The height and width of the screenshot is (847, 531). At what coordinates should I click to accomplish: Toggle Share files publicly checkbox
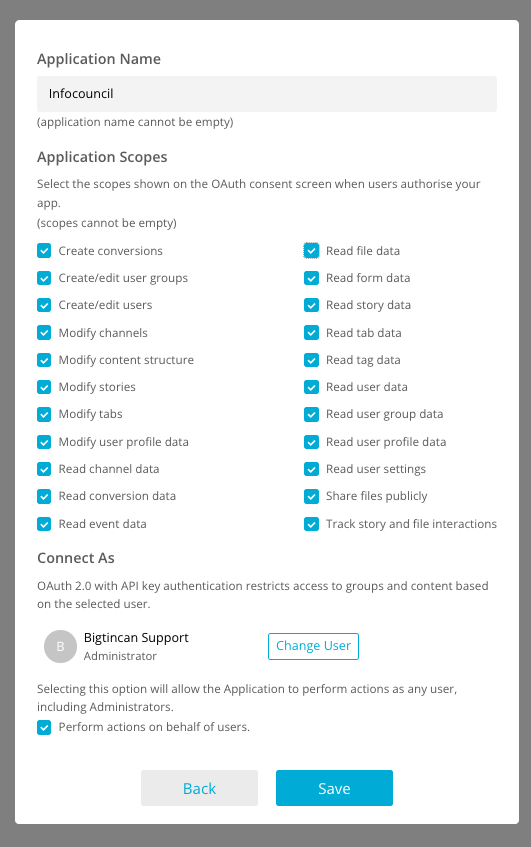coord(311,496)
